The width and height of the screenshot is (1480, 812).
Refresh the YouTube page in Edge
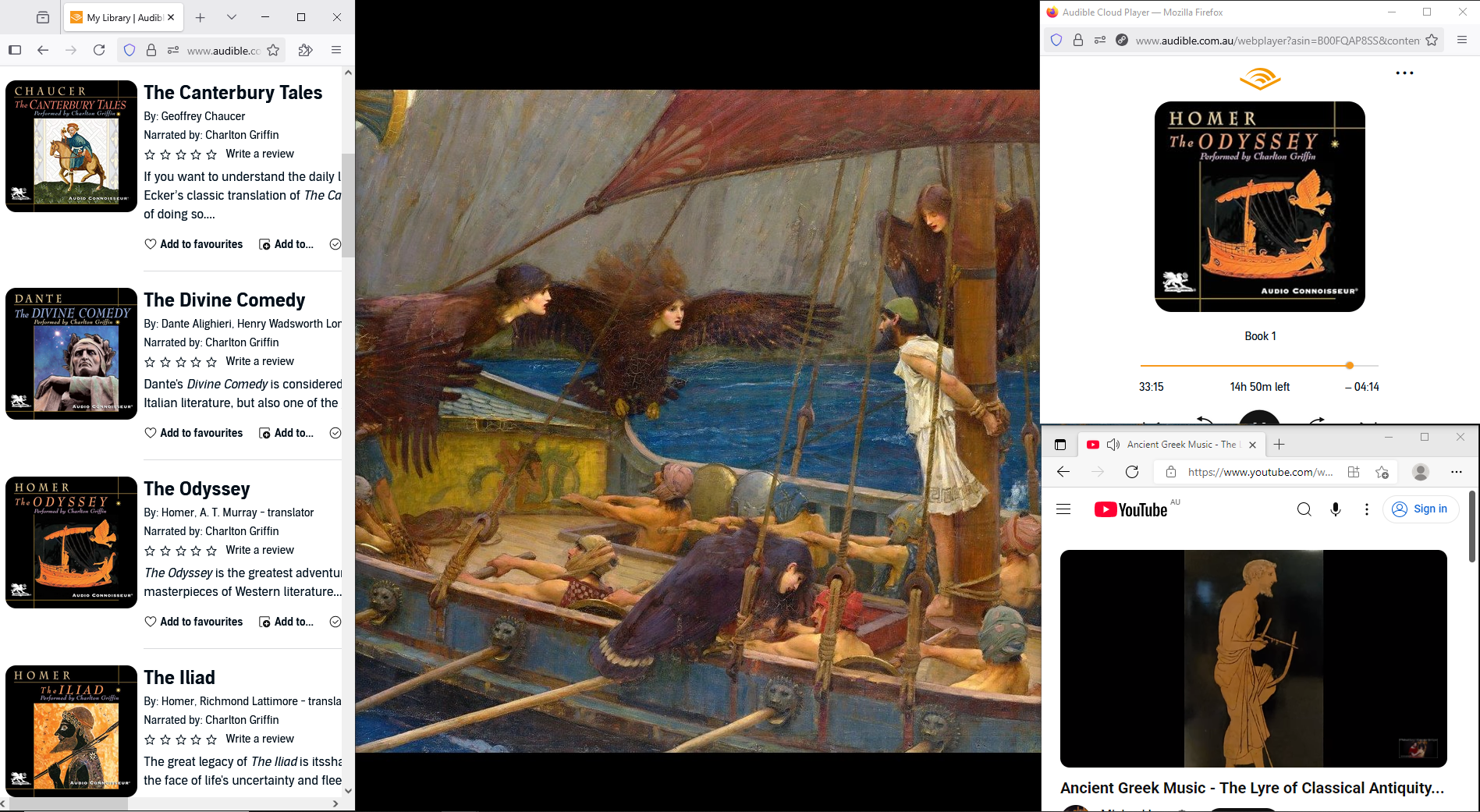coord(1132,472)
